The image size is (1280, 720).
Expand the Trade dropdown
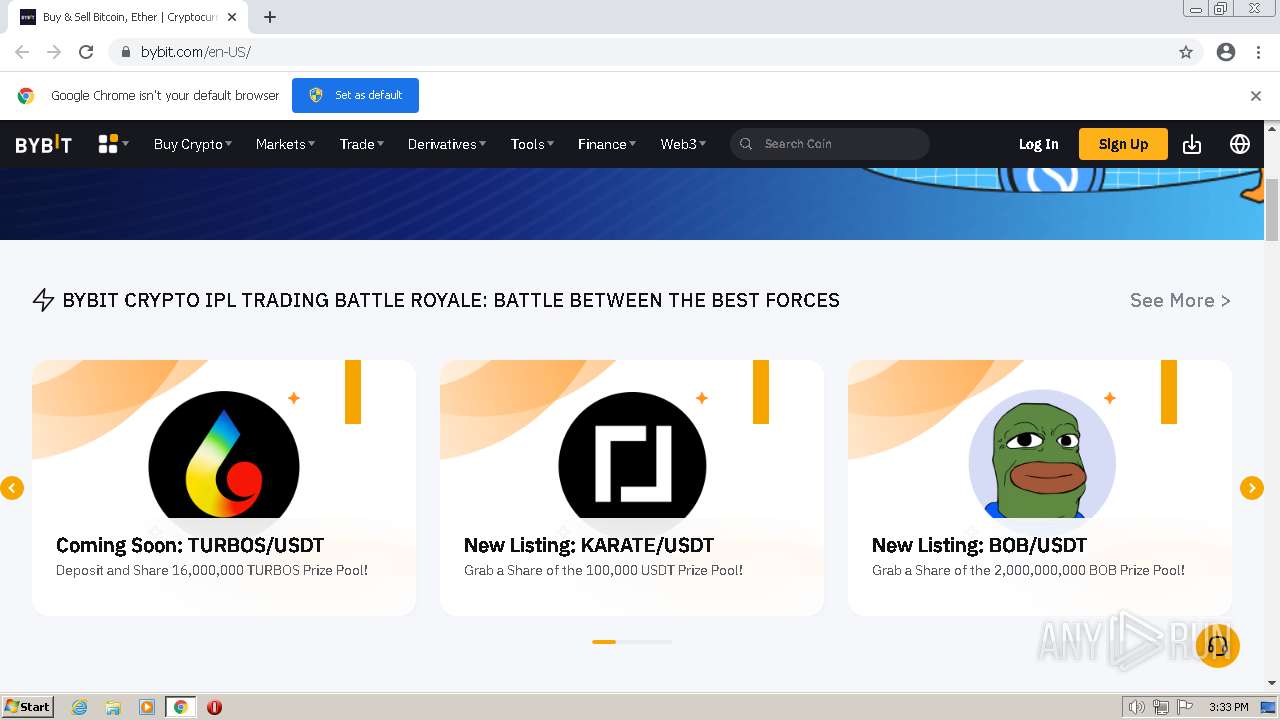click(x=362, y=144)
